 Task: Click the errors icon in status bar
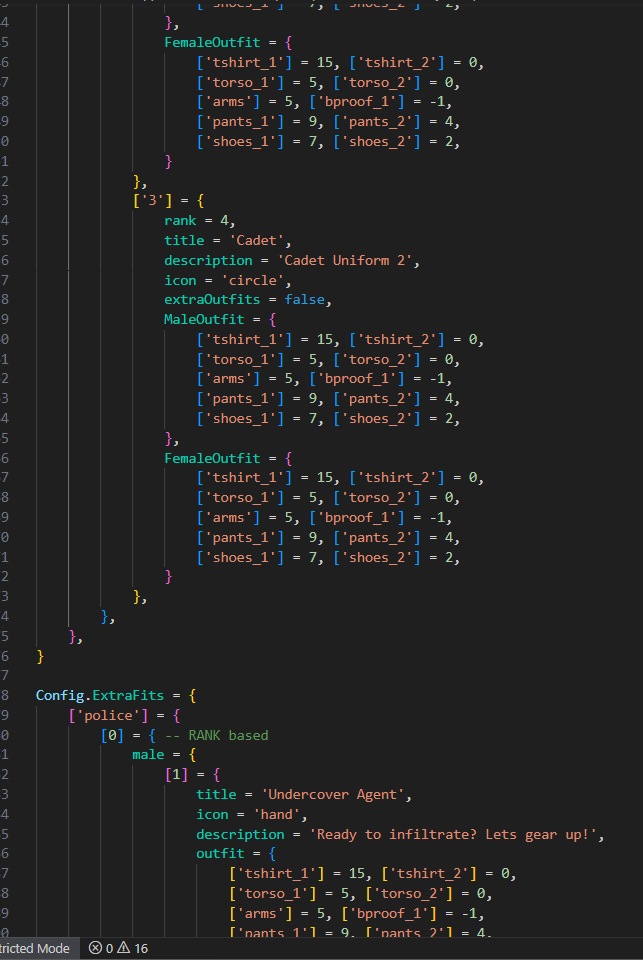click(96, 948)
